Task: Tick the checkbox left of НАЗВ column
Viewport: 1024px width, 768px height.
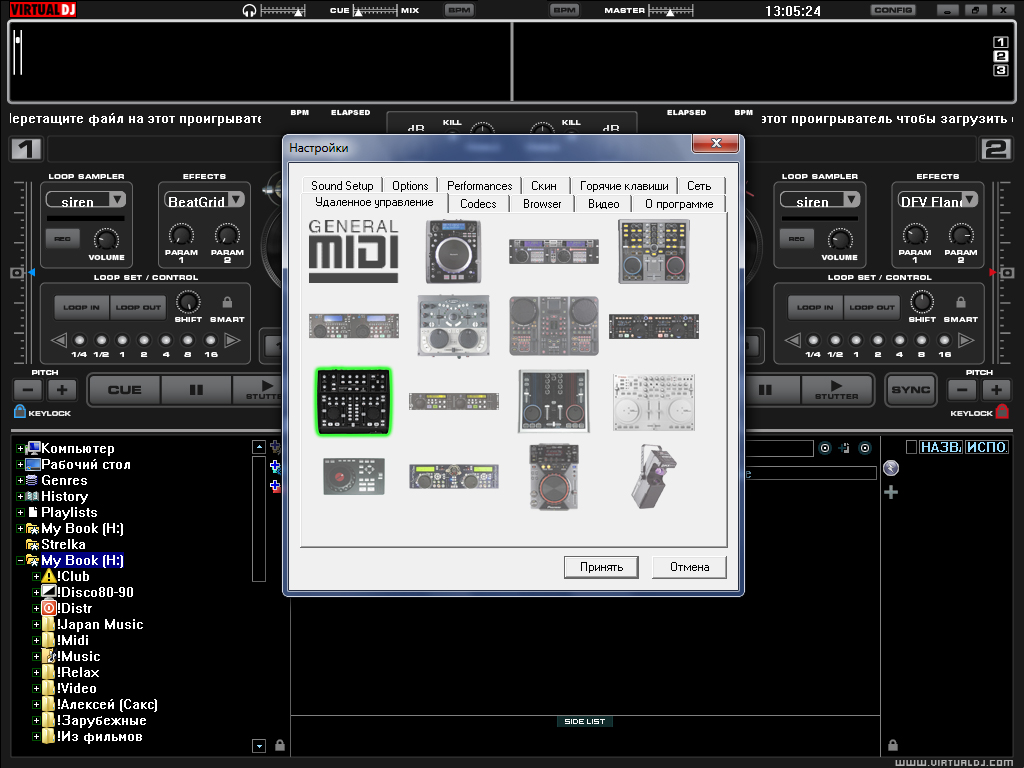Action: (911, 447)
